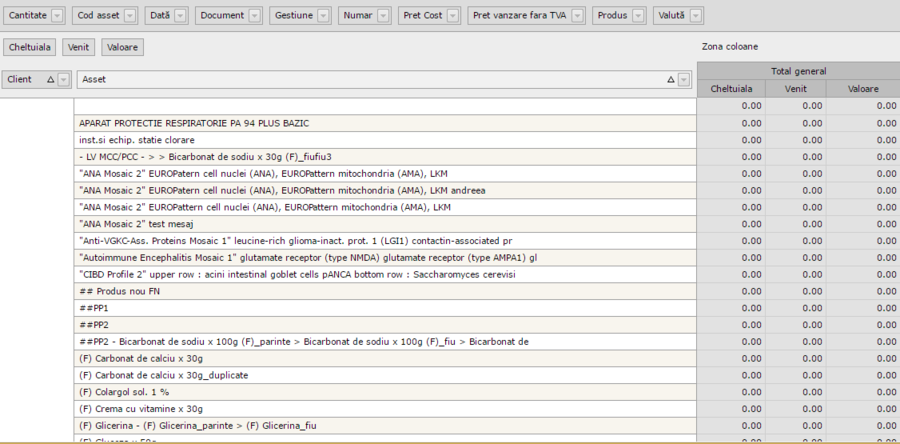Open the Cod asset filter dropdown
The image size is (900, 444).
(x=130, y=16)
